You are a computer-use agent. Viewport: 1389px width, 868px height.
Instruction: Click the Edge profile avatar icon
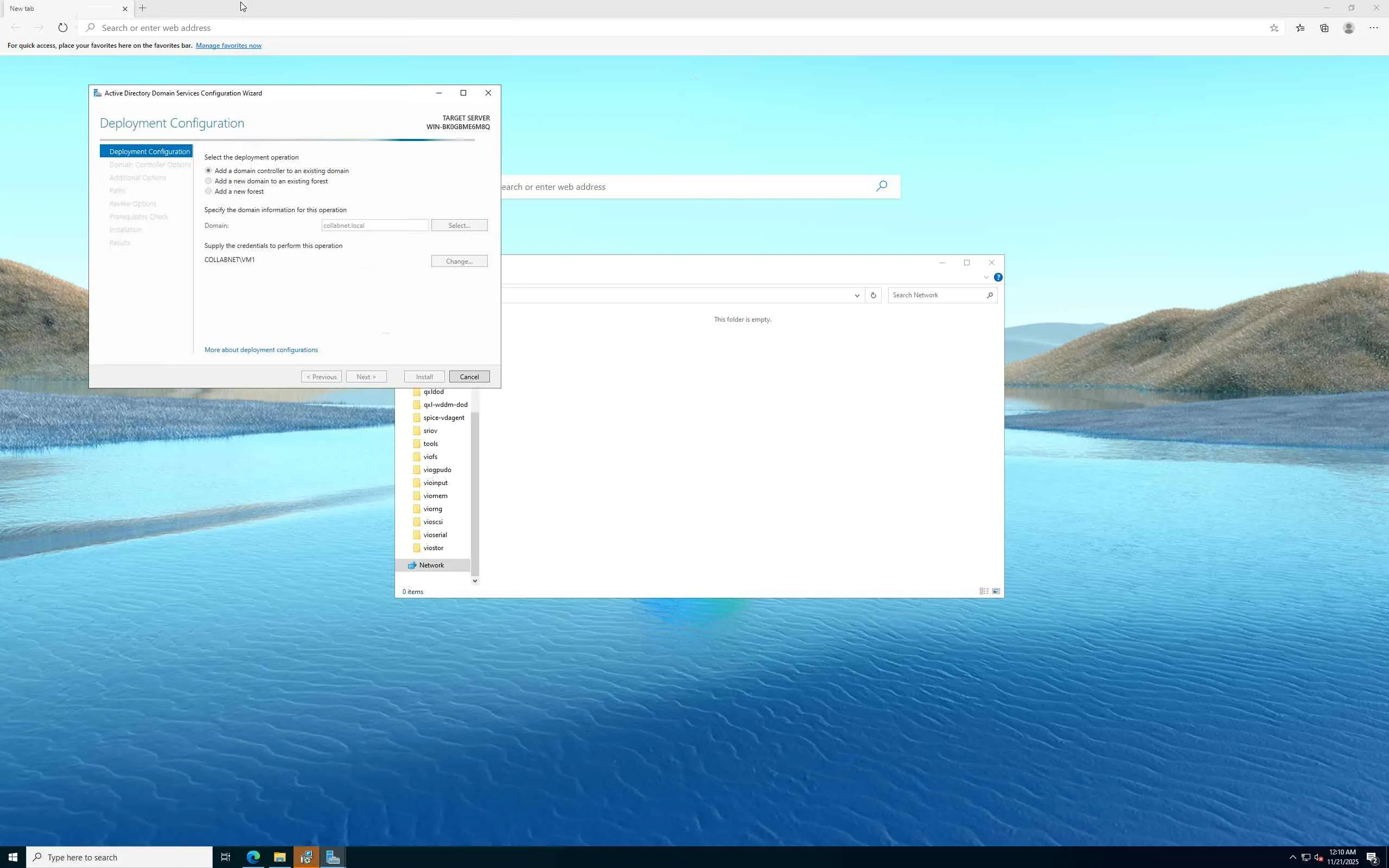[x=1349, y=28]
